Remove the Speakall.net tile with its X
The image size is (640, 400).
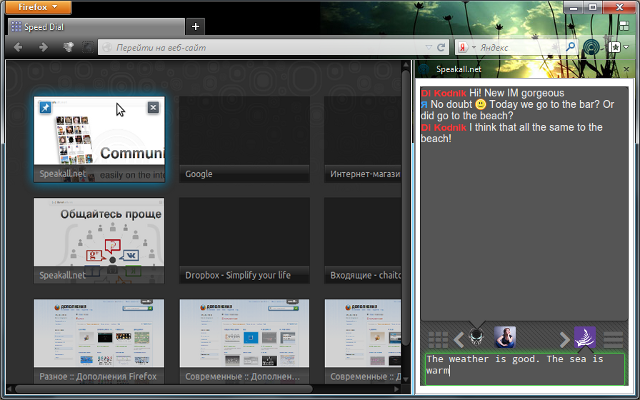[153, 108]
